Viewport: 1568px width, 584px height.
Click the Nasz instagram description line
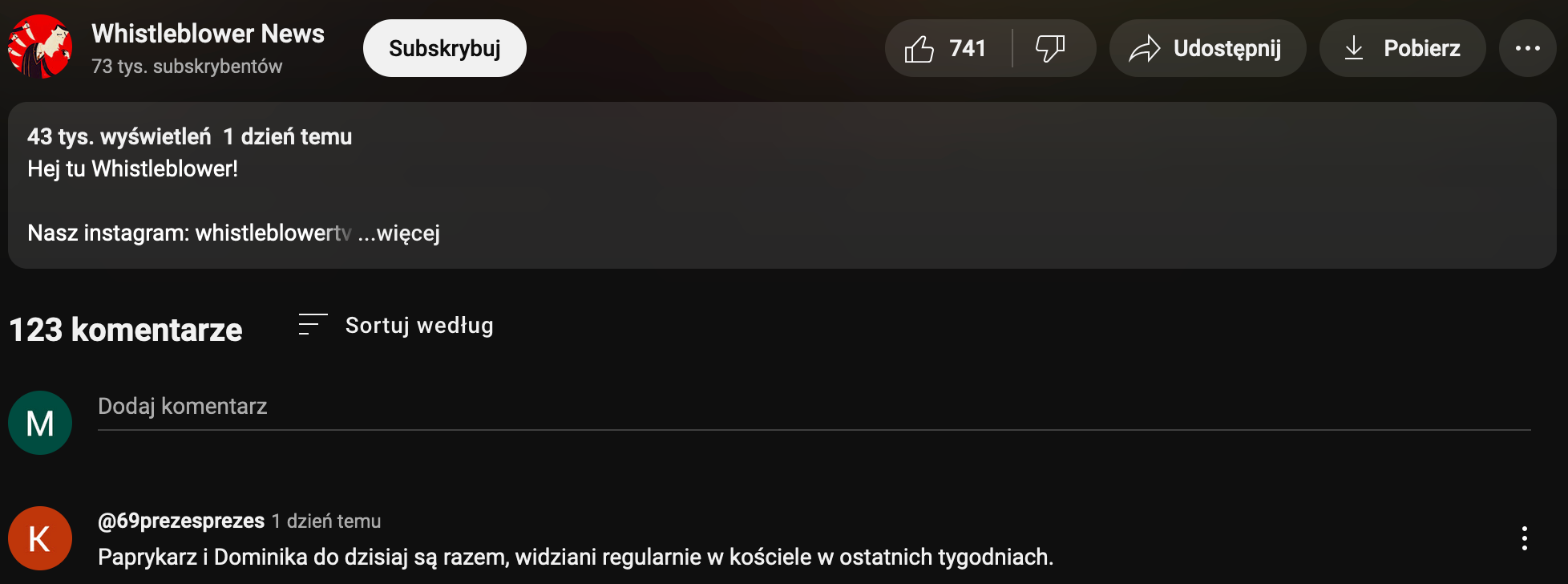tap(189, 233)
